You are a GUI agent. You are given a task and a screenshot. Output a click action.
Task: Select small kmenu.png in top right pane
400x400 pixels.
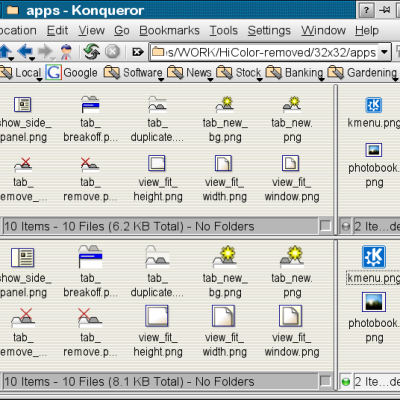(x=373, y=105)
